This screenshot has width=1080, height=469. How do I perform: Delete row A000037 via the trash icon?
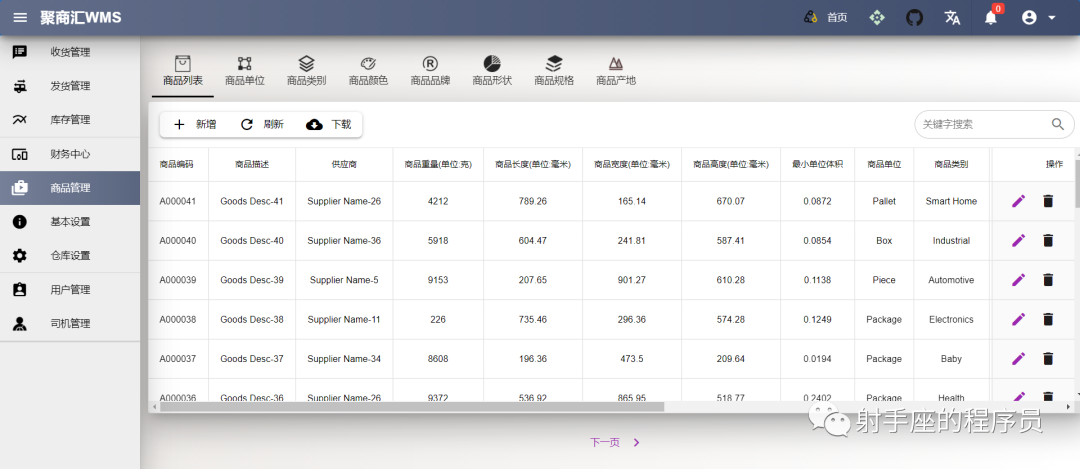pyautogui.click(x=1048, y=359)
